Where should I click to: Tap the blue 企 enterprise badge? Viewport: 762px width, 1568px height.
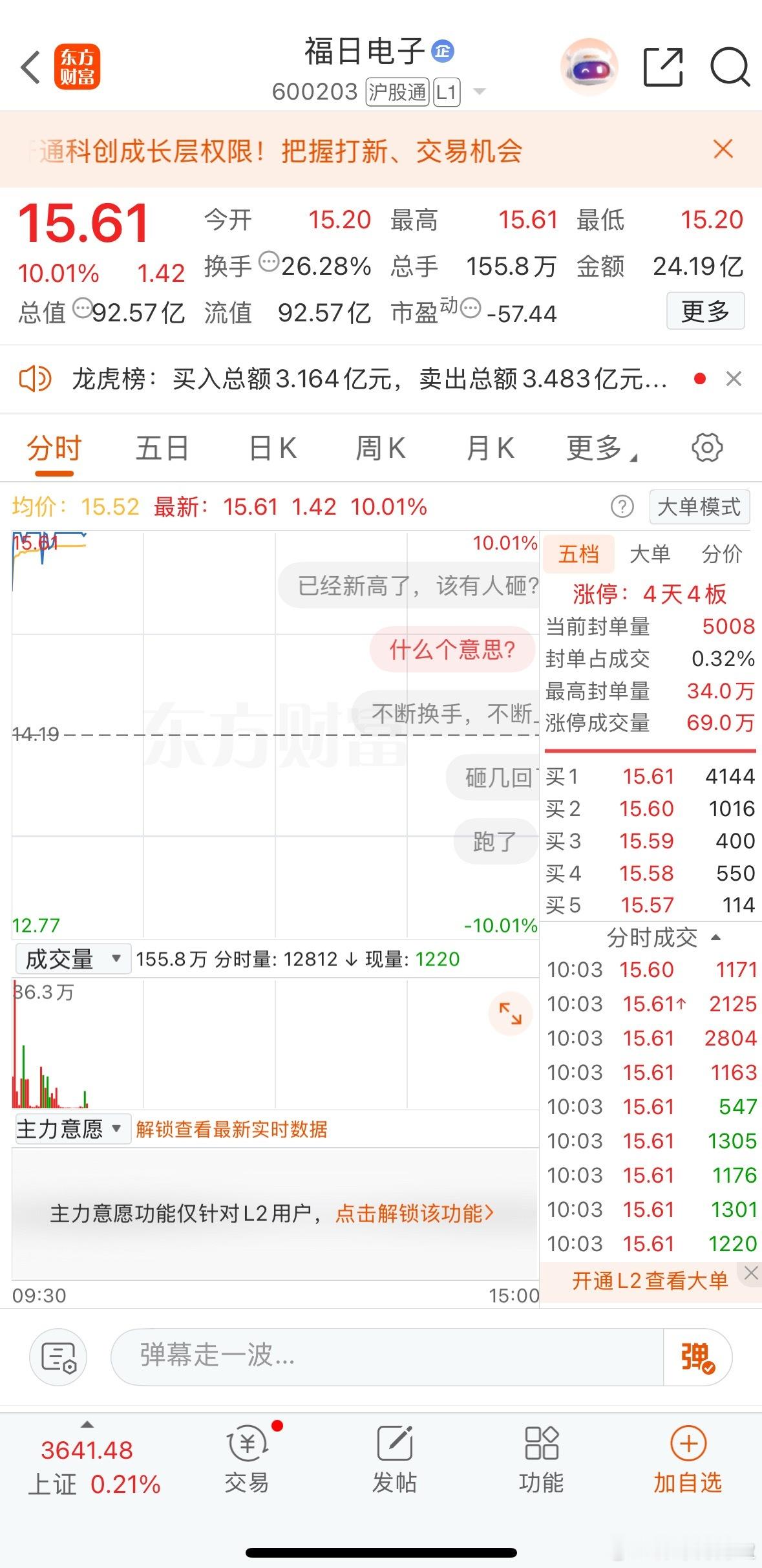443,50
